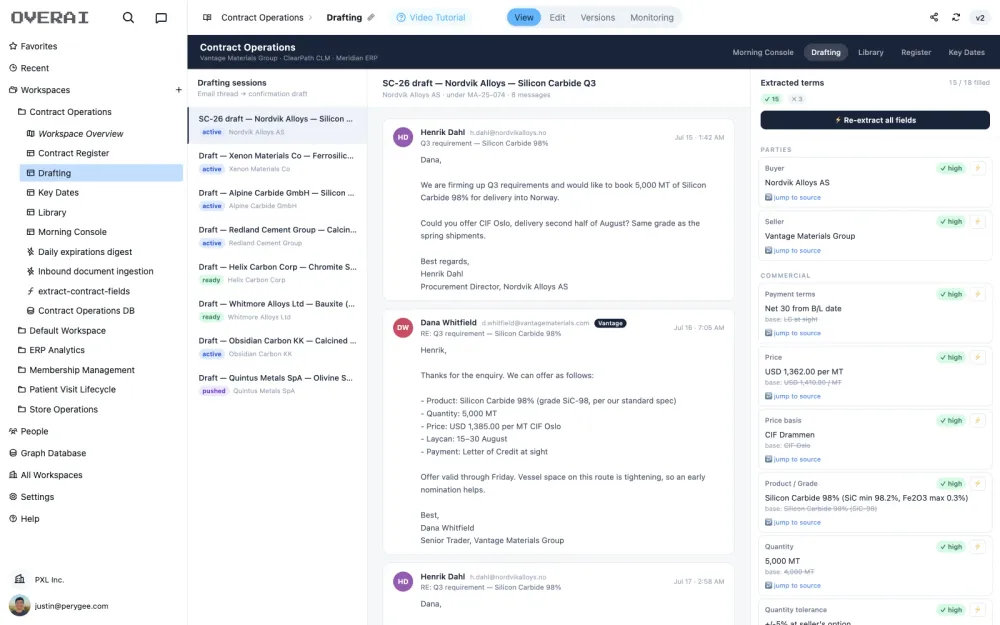Click lightning re-extract icon on Buyer card

click(x=977, y=168)
